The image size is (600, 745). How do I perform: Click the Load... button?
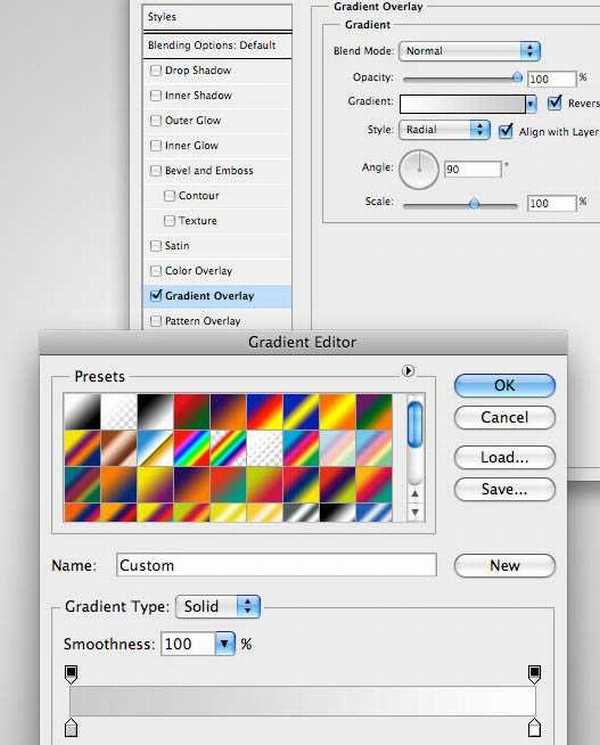point(504,457)
